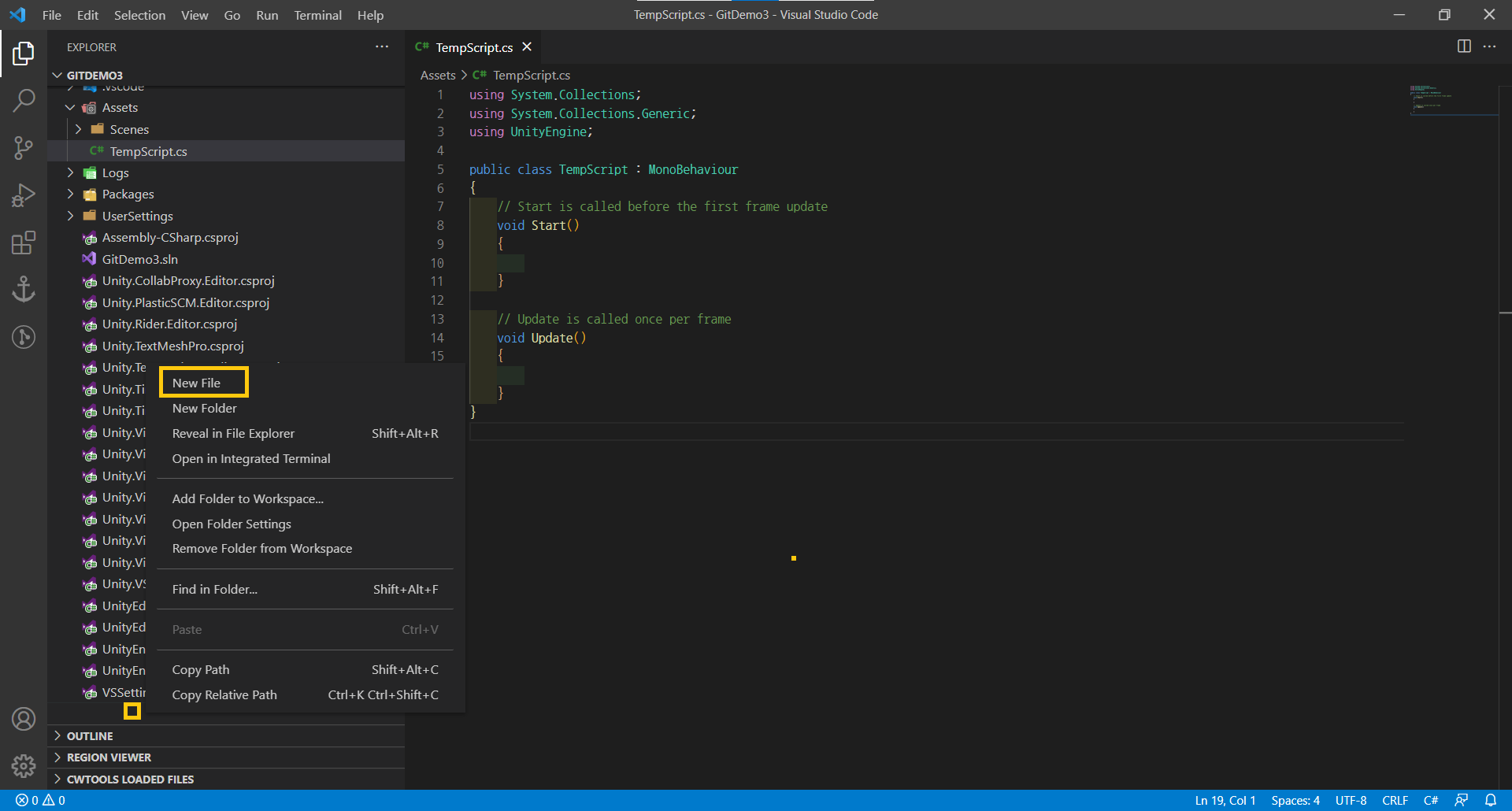Open the Run and Debug view icon
The width and height of the screenshot is (1512, 811).
point(24,194)
